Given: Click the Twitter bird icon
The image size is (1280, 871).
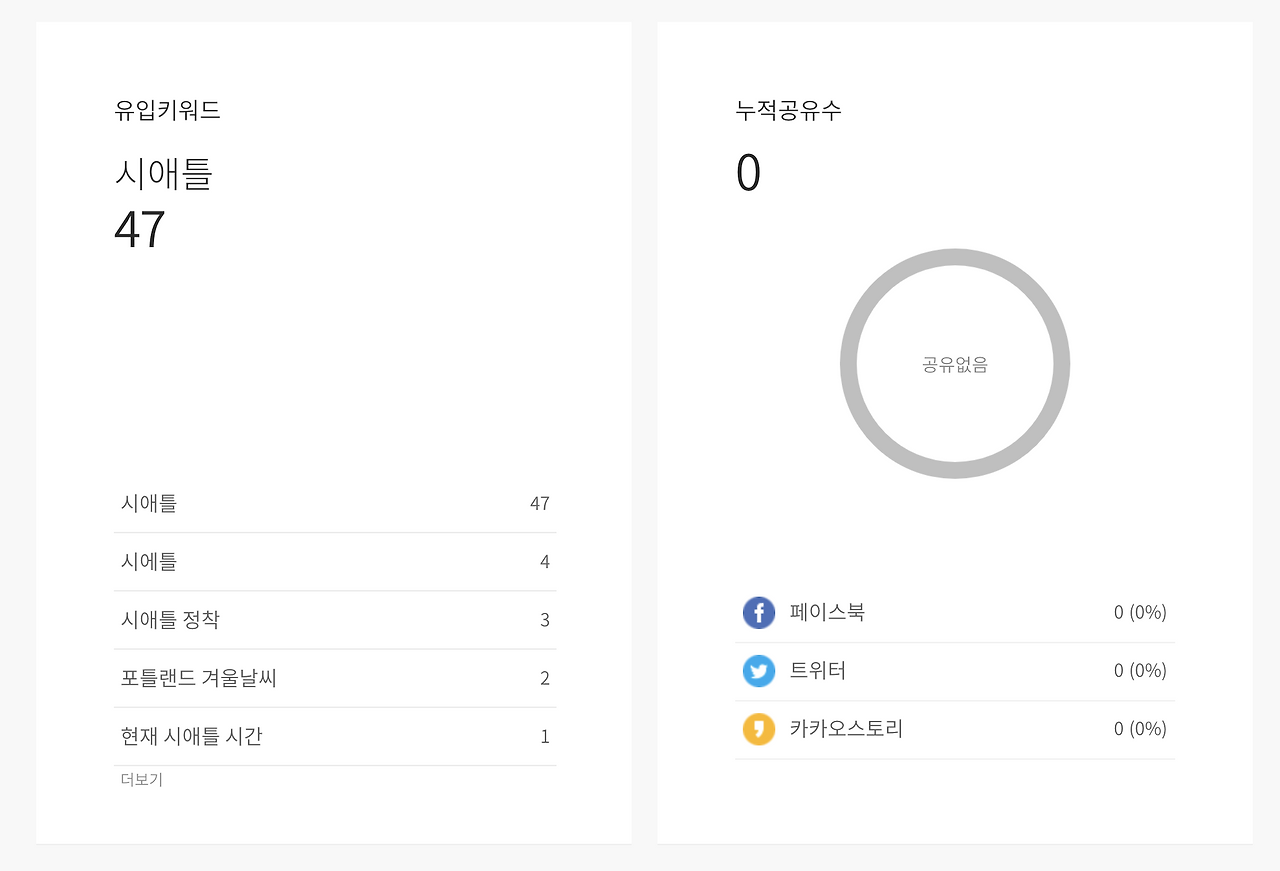Looking at the screenshot, I should pos(759,670).
